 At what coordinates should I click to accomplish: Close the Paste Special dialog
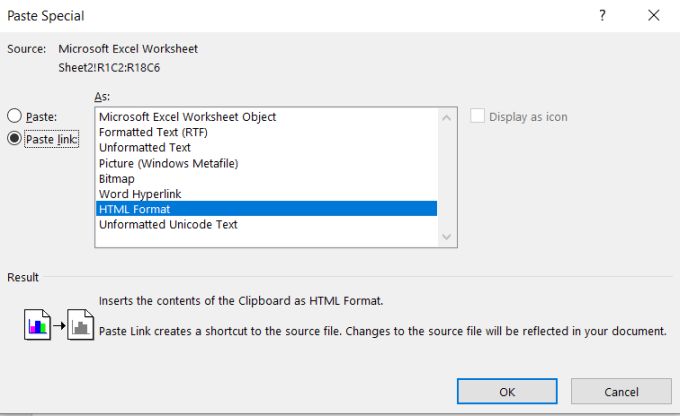[653, 16]
